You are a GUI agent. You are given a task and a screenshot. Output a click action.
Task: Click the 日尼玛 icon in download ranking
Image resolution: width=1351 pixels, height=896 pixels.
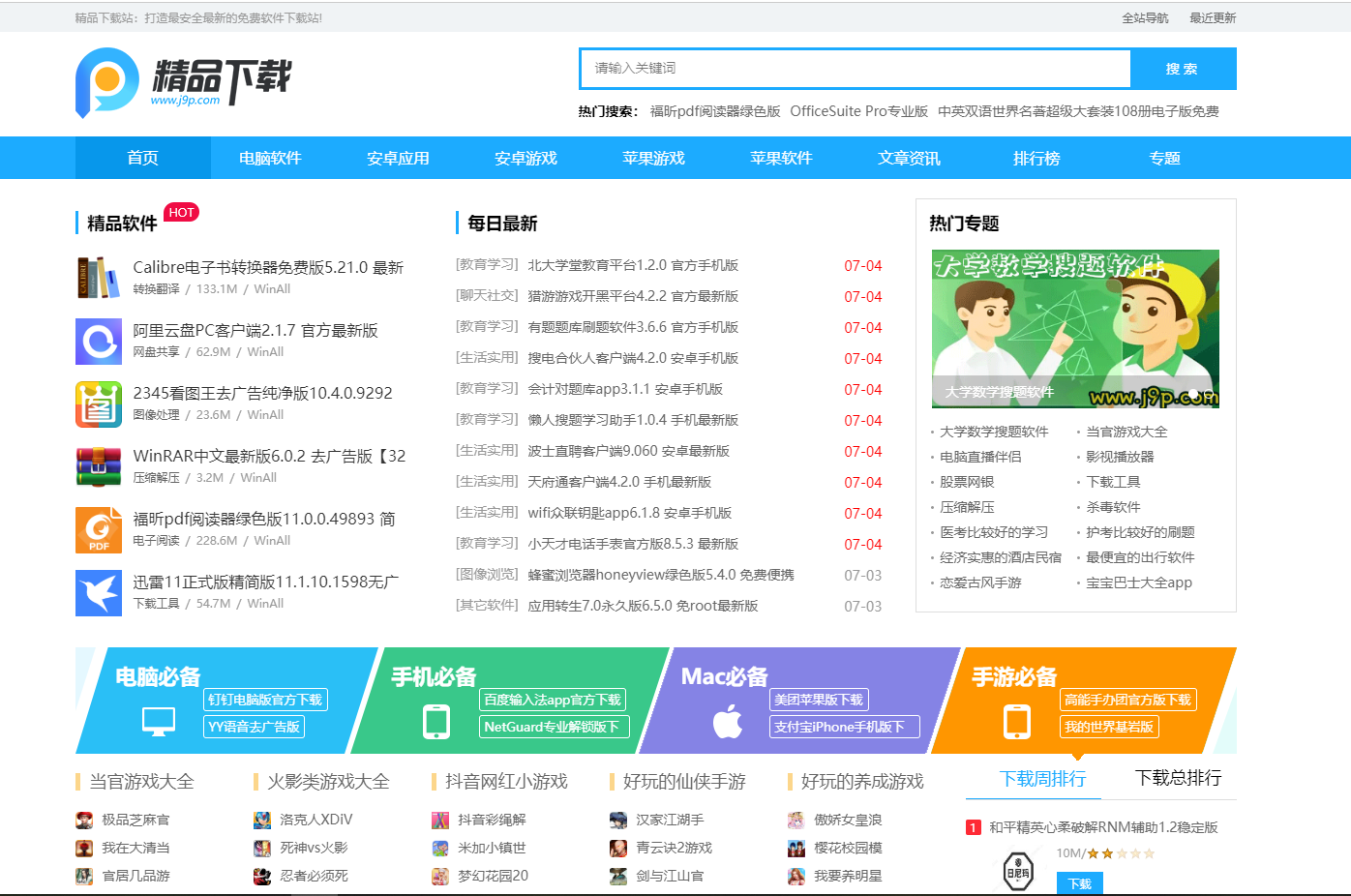point(1018,871)
